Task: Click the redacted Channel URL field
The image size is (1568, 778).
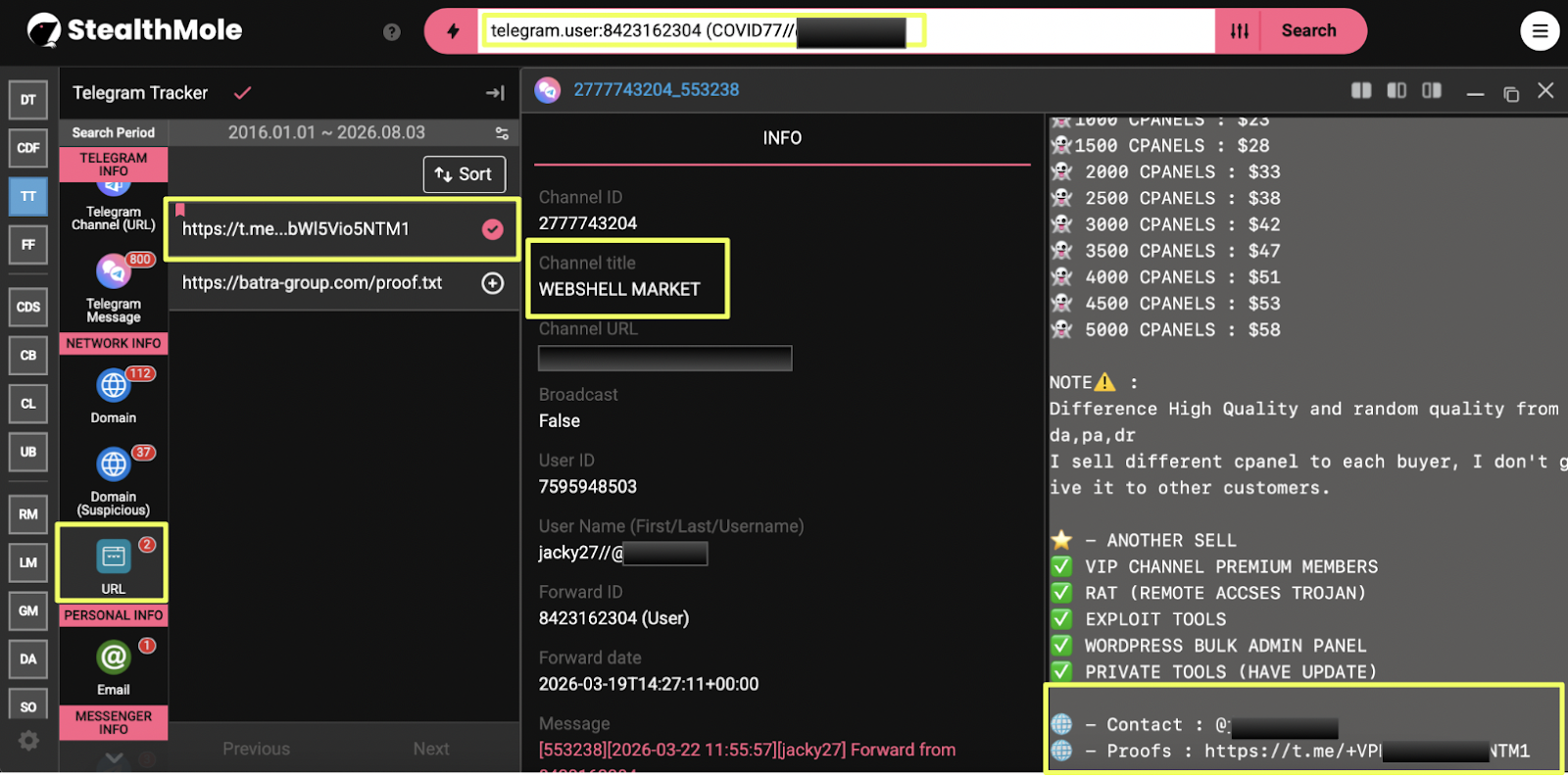Action: pos(665,359)
